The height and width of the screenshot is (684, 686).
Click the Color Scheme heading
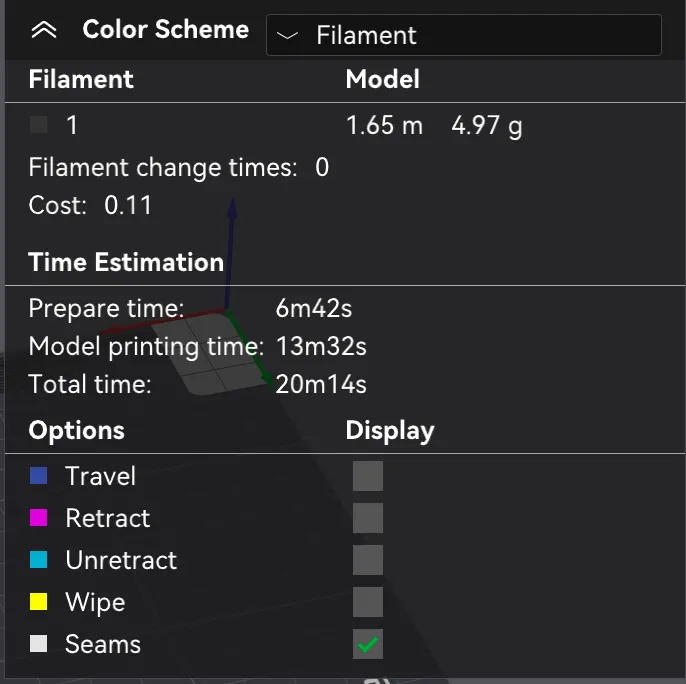[x=166, y=30]
